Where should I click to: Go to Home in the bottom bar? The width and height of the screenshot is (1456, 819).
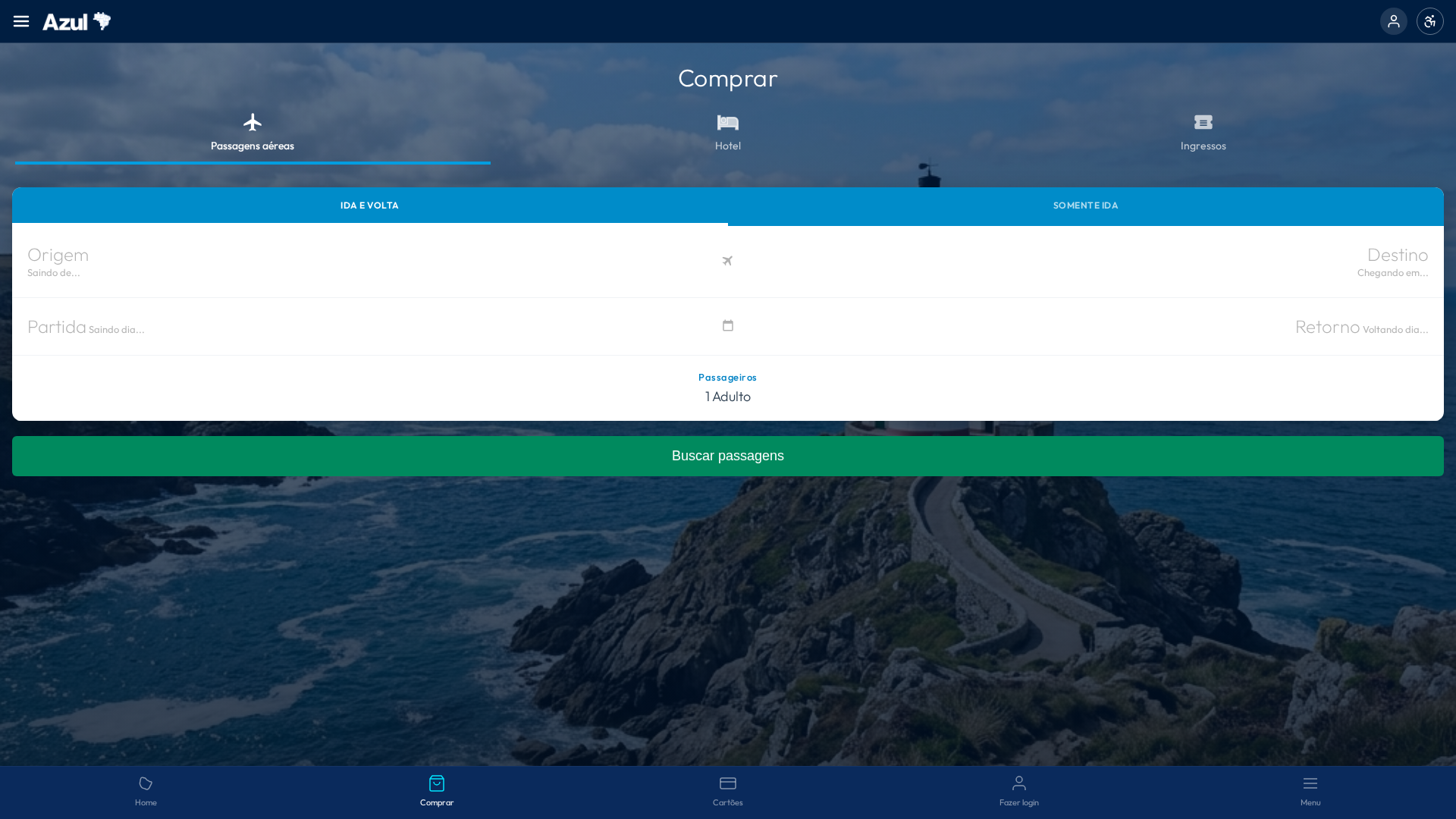point(146,792)
